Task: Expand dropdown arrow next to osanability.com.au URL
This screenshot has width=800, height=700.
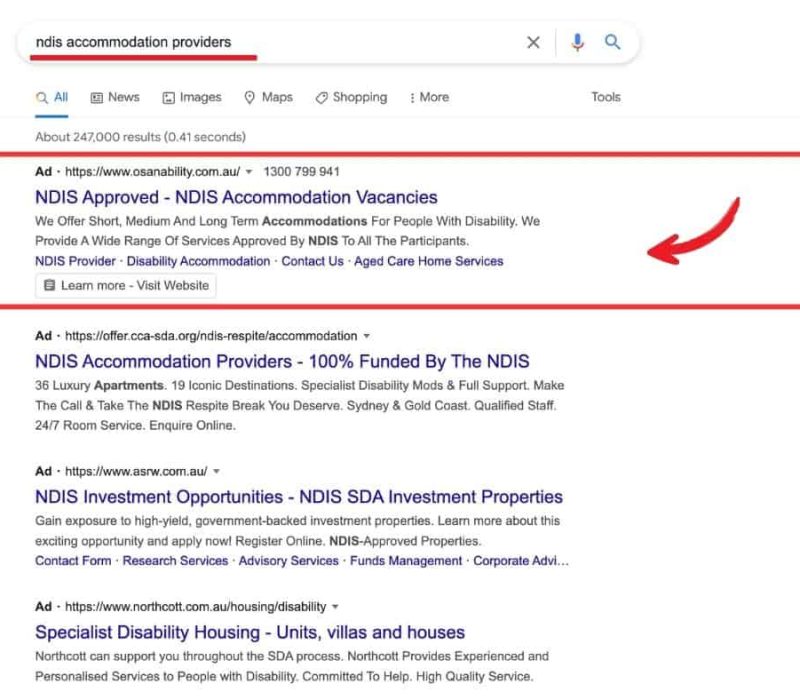Action: (x=249, y=172)
